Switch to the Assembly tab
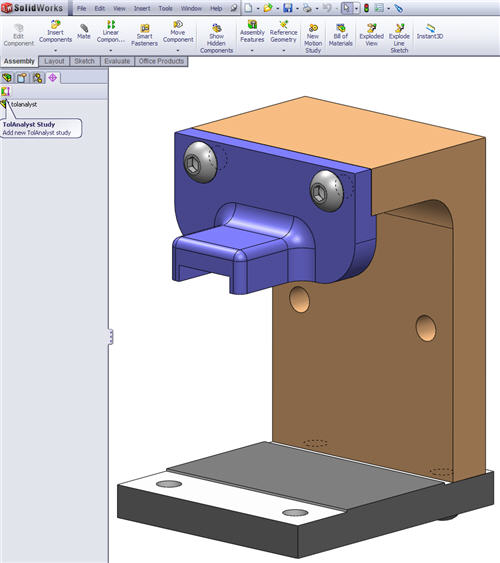Viewport: 500px width, 563px height. click(19, 61)
